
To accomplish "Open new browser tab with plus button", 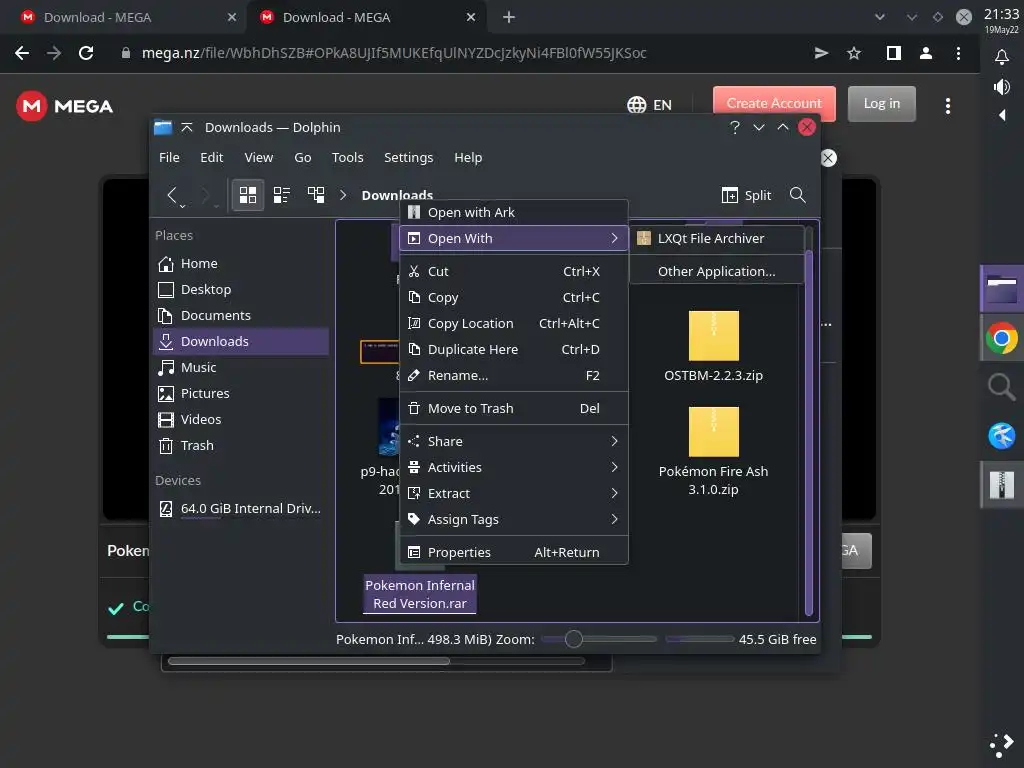I will click(509, 17).
